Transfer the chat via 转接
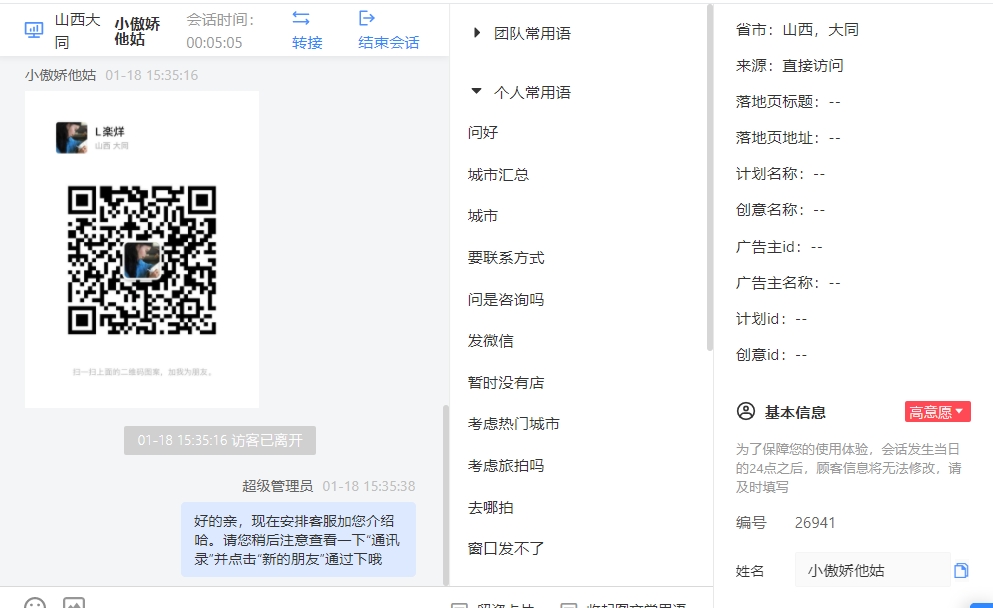 (x=307, y=30)
